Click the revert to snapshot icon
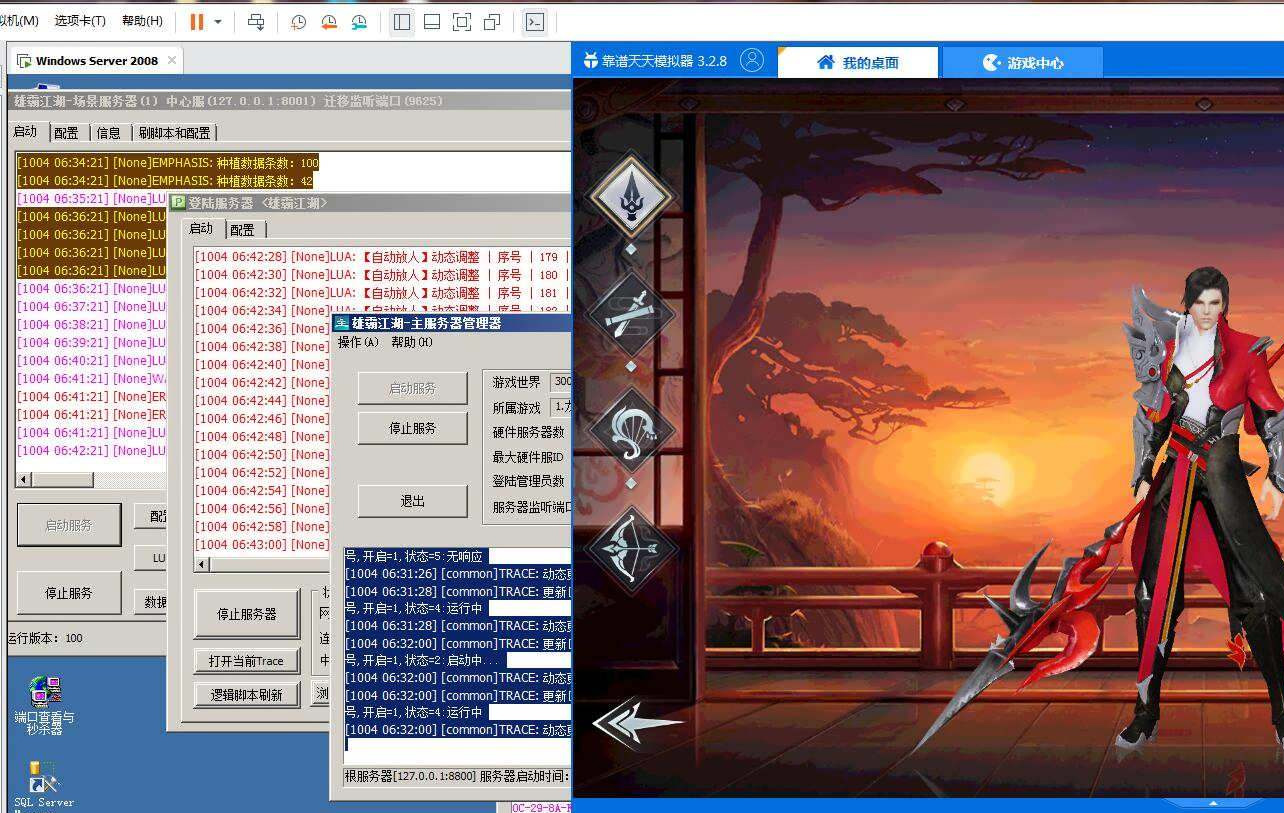Screen dimensions: 1284x813 328,21
